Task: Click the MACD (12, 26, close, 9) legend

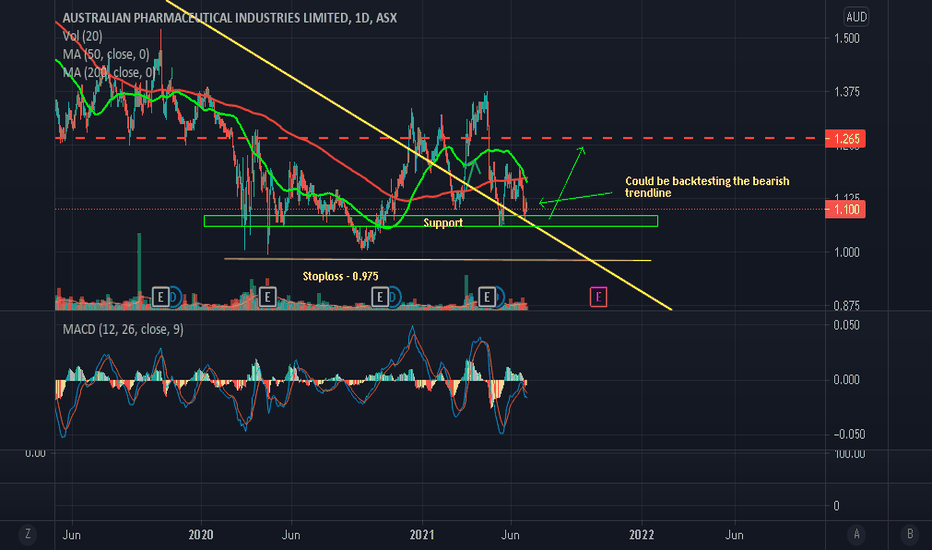Action: point(123,329)
